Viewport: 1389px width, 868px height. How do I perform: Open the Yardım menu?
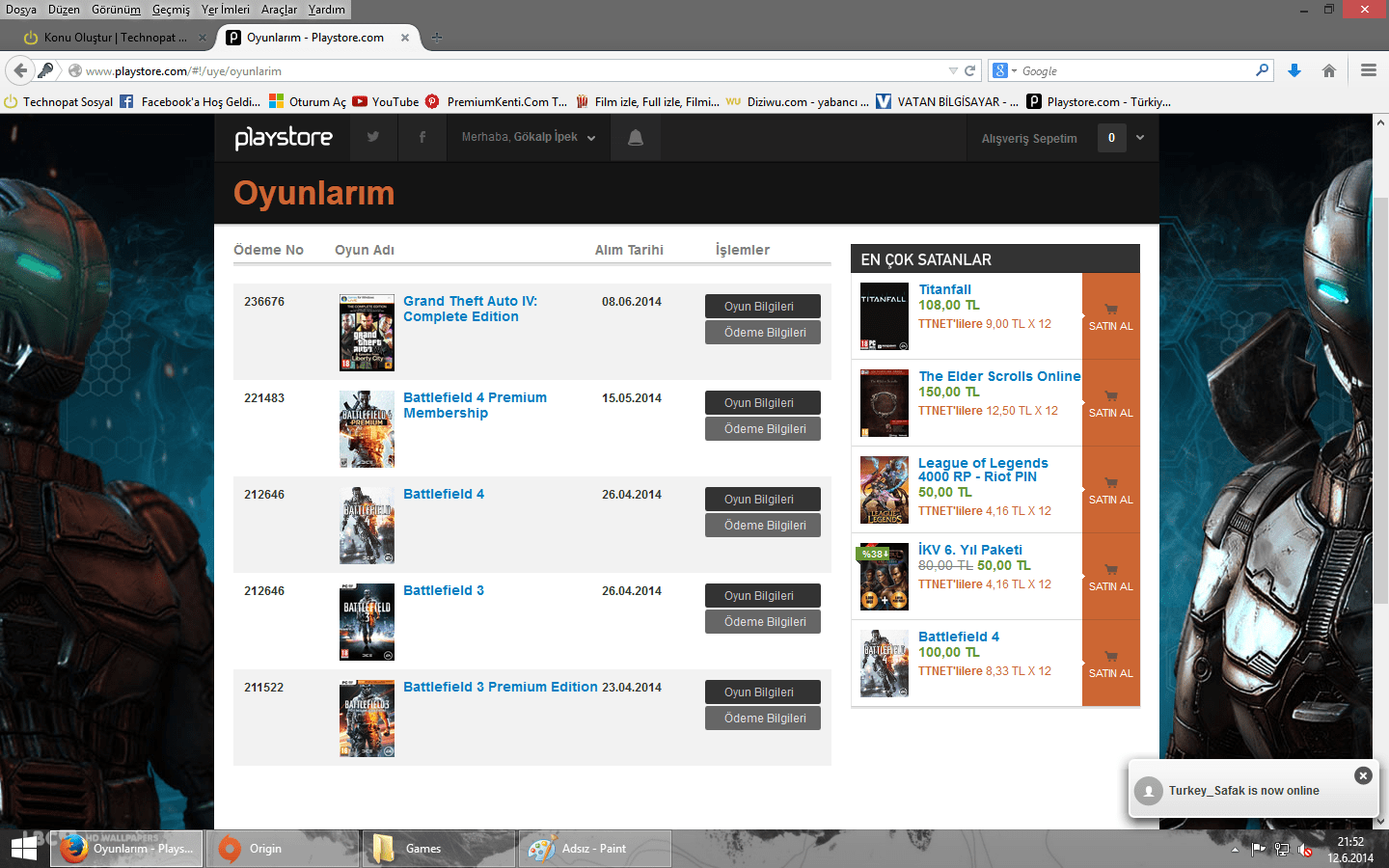tap(327, 10)
